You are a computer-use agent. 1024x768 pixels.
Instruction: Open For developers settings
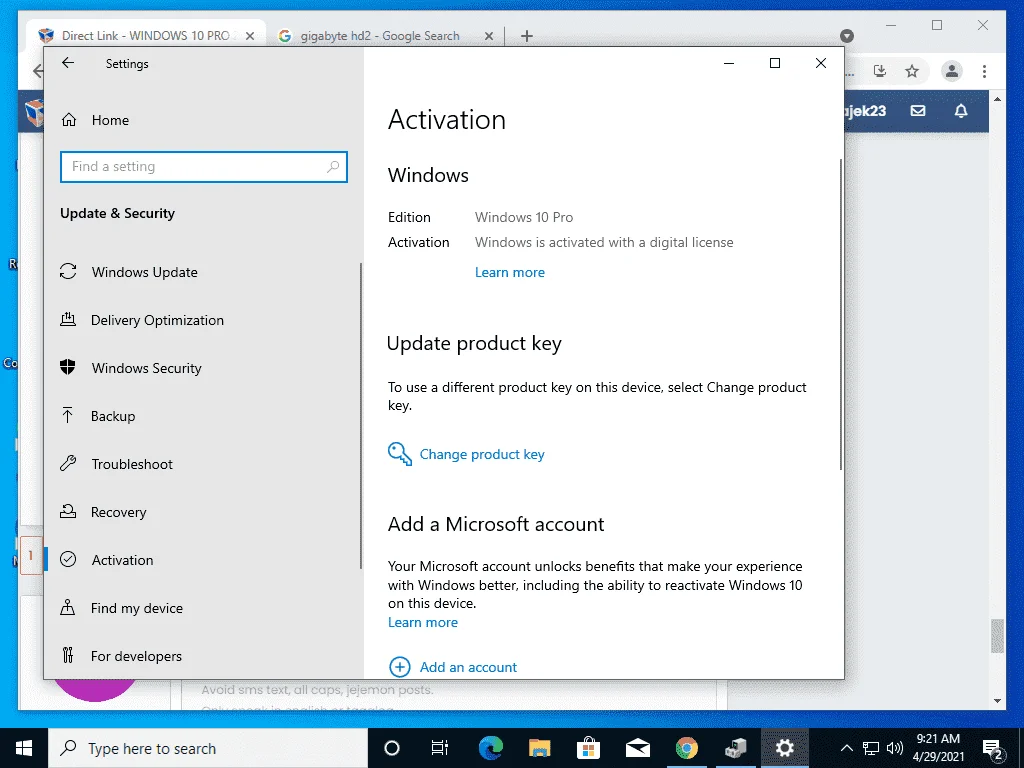[121, 656]
